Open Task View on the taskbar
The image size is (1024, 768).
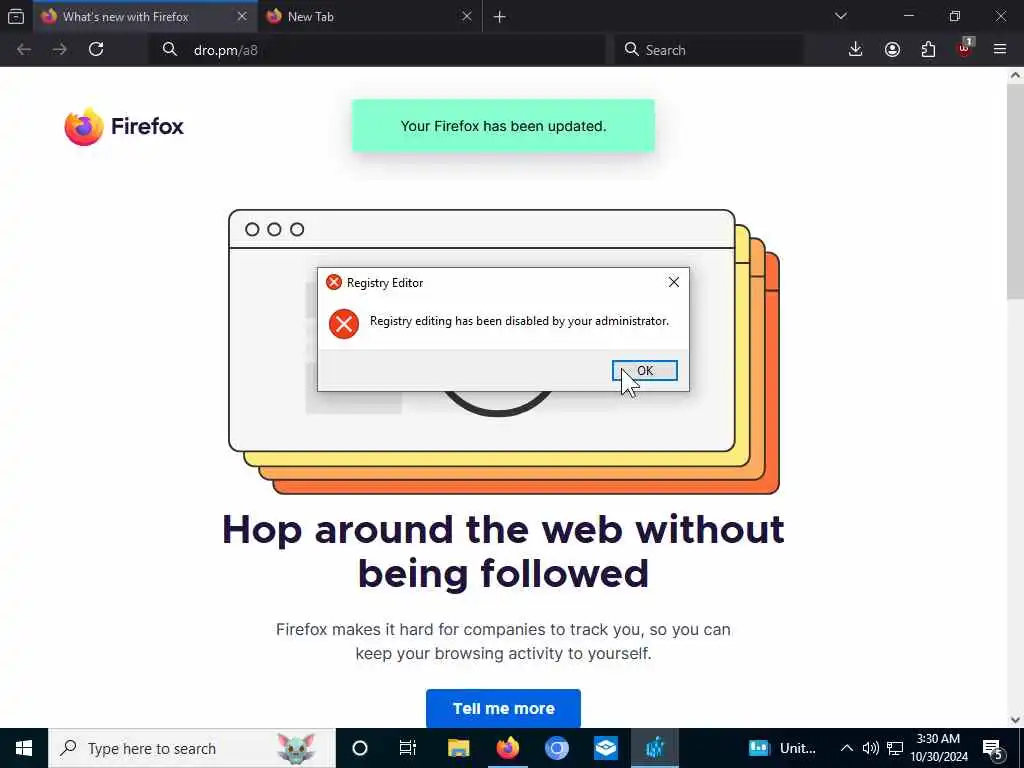pyautogui.click(x=408, y=748)
